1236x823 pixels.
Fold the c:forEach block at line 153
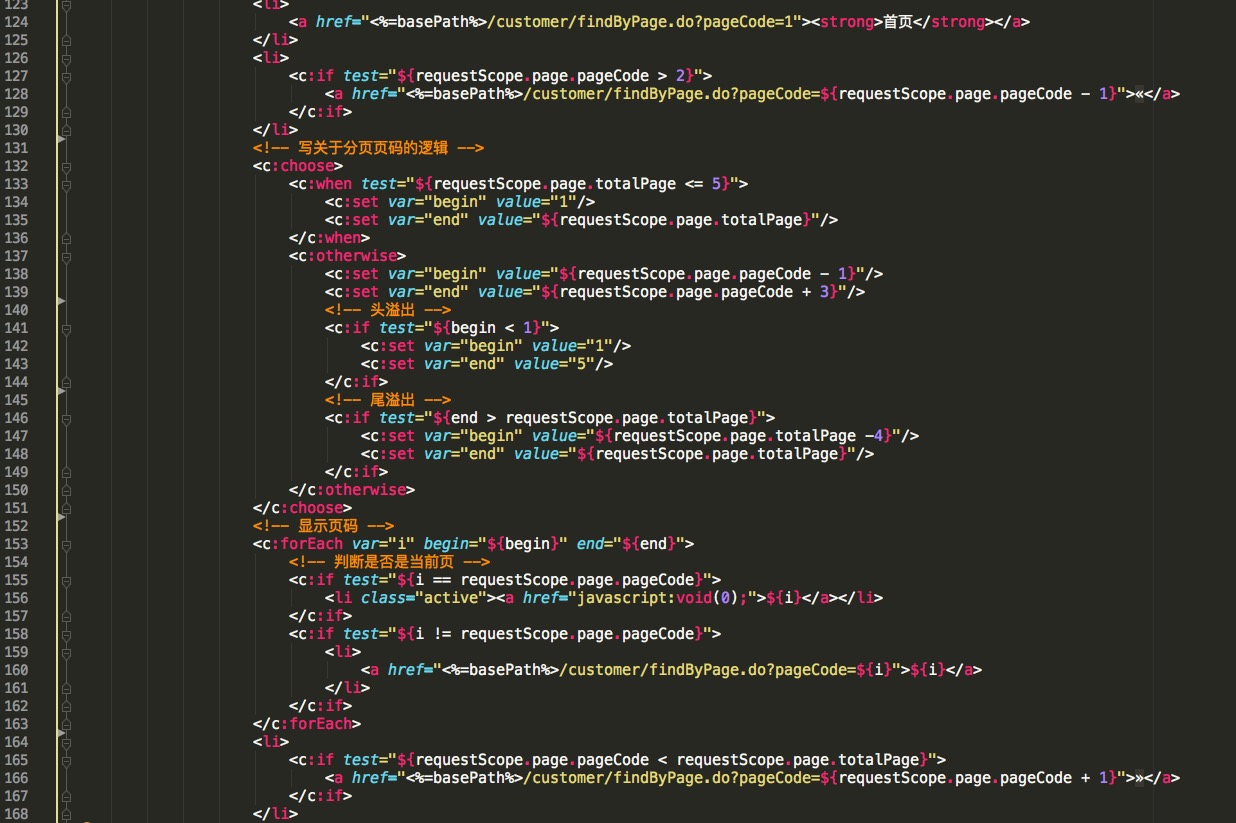[66, 544]
